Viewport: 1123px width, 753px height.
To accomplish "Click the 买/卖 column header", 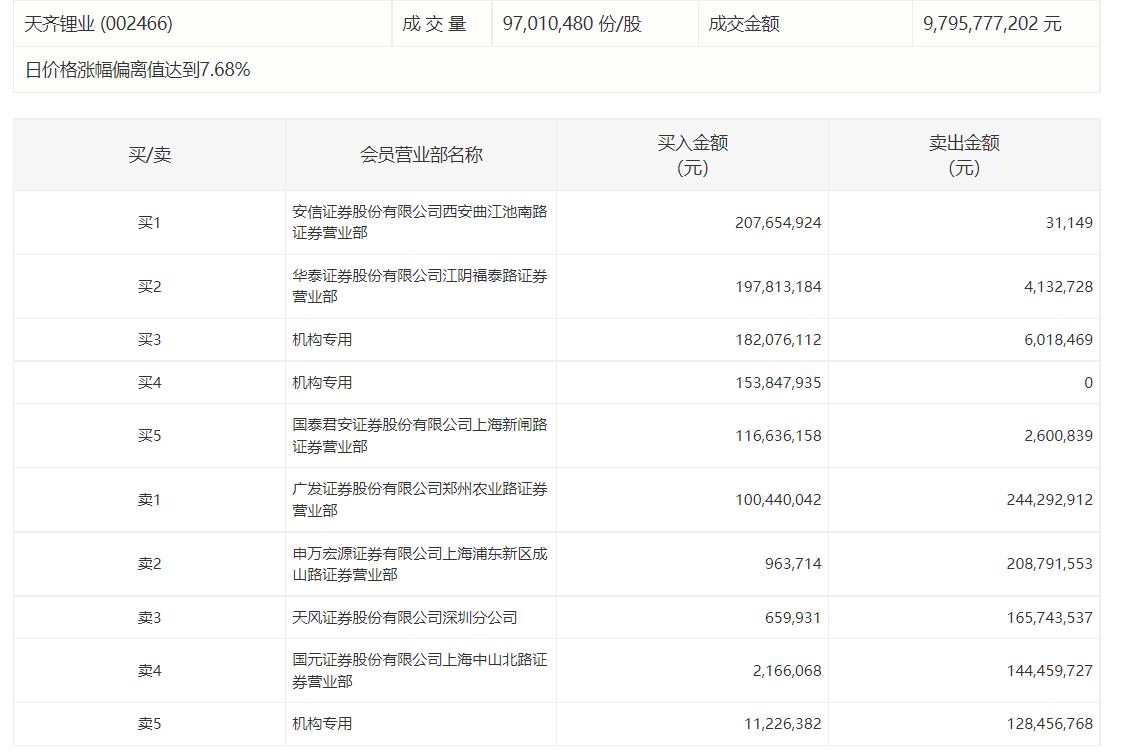I will [x=149, y=155].
